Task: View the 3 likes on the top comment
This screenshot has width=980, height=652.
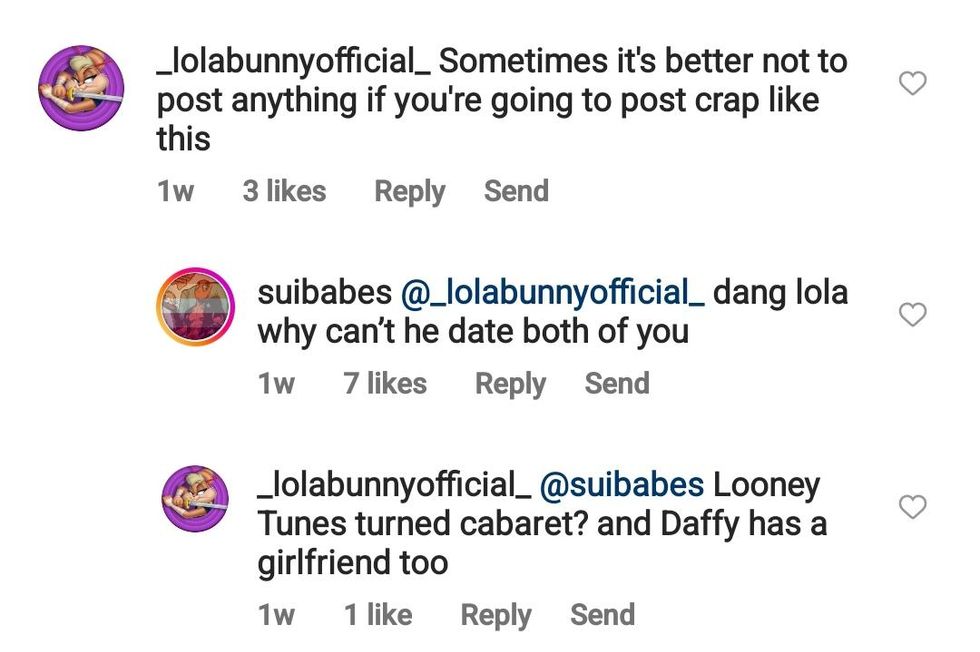Action: pos(284,191)
